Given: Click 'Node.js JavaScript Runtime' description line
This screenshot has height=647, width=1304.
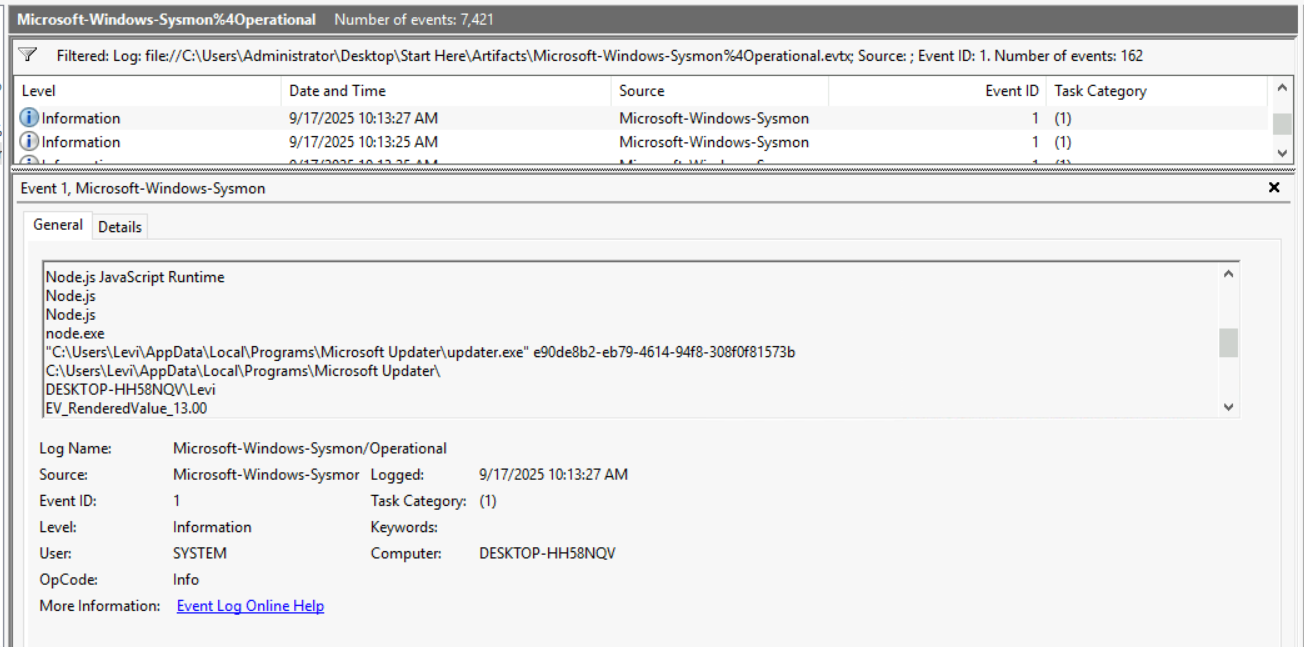Looking at the screenshot, I should click(135, 277).
